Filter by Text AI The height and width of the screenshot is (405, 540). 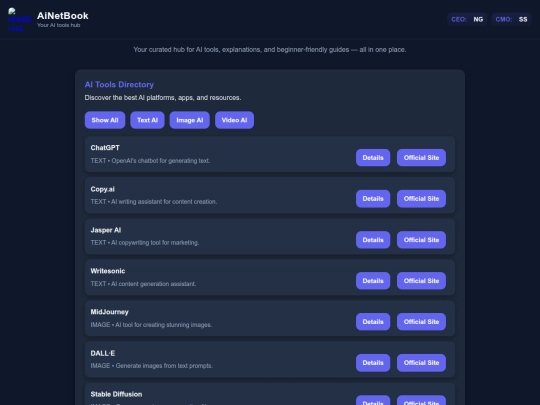tap(147, 120)
